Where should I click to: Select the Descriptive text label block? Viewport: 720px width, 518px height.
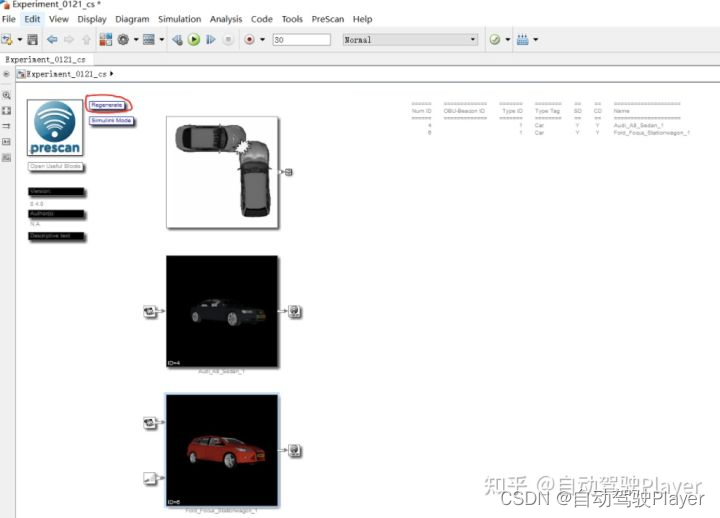(x=56, y=236)
